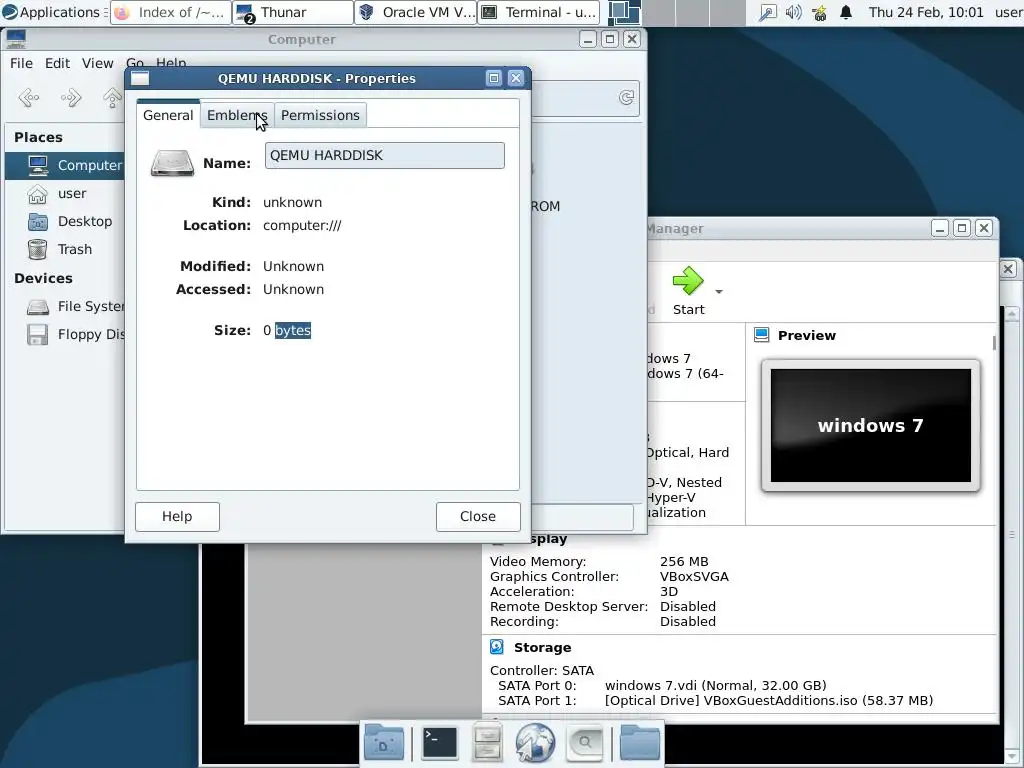Select the General tab in Properties
Viewport: 1024px width, 768px height.
tap(168, 115)
